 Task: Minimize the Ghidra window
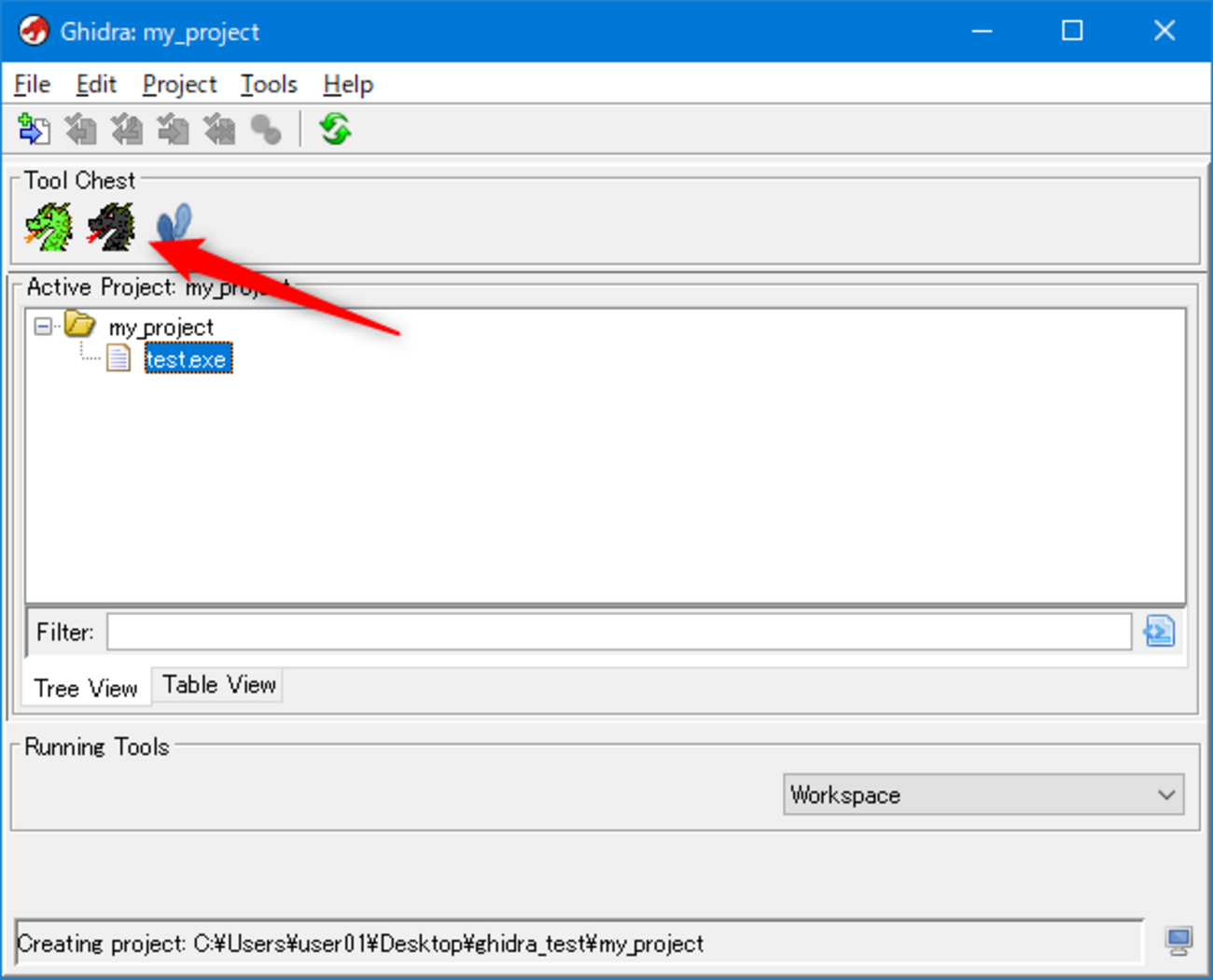tap(982, 31)
